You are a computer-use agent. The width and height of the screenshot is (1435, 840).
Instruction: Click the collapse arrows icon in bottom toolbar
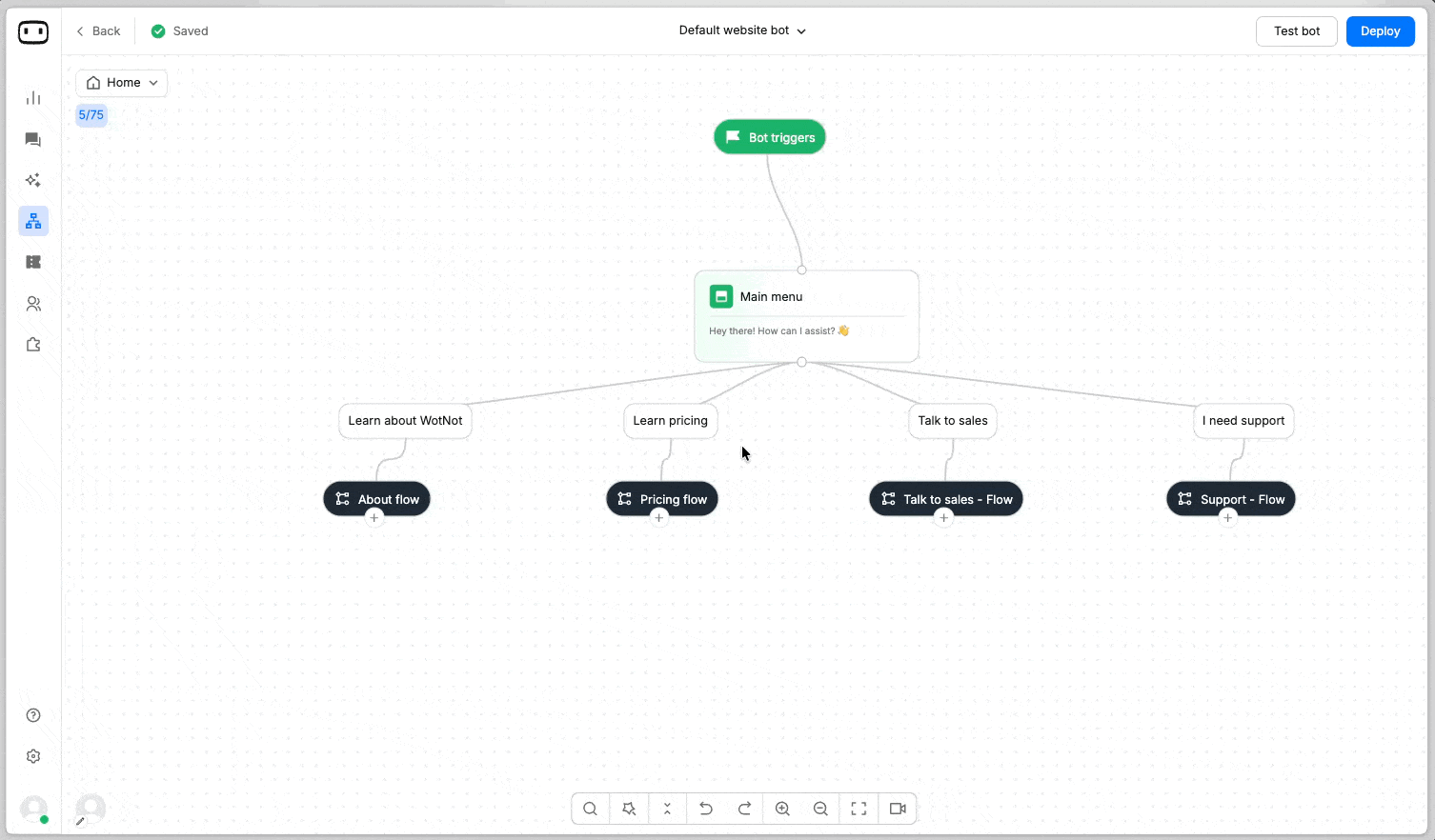click(x=667, y=809)
